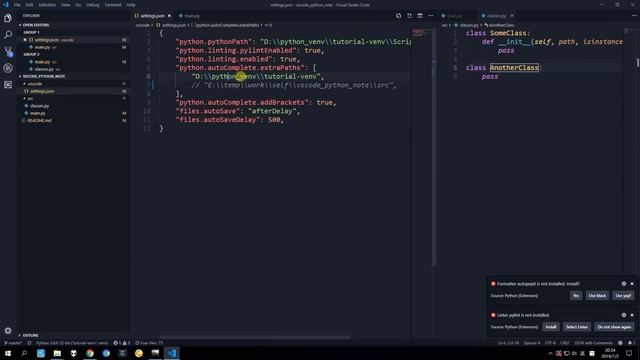This screenshot has width=640, height=360.
Task: Open the Extensions view
Action: tap(8, 84)
